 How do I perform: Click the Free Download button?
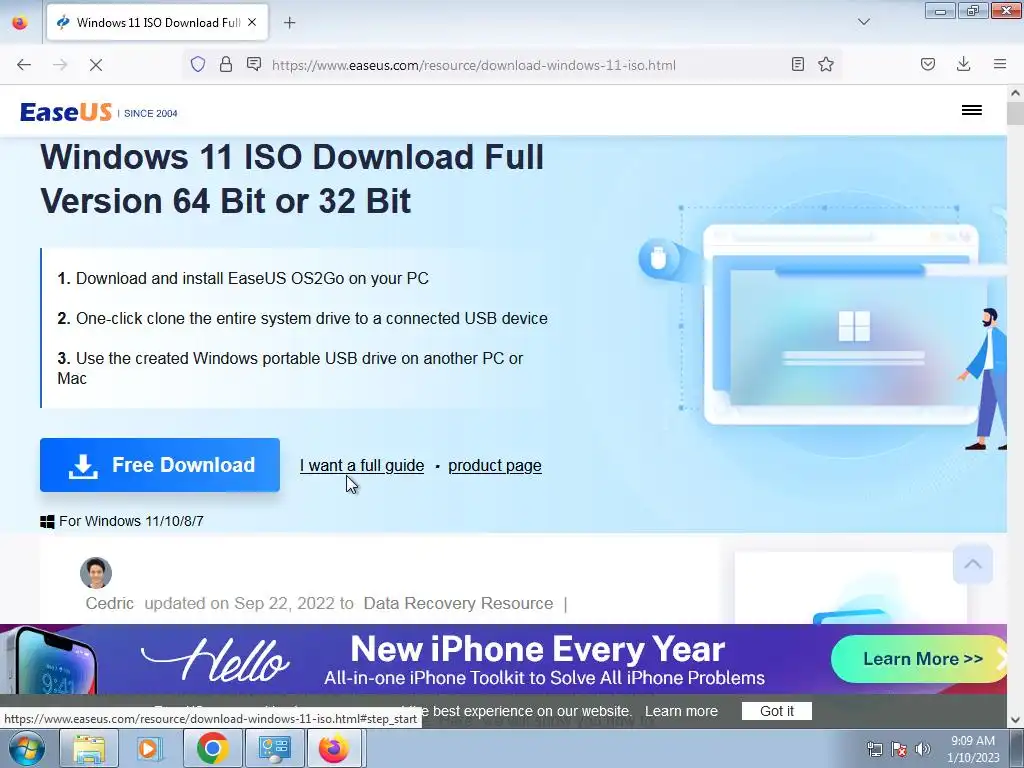[x=160, y=465]
